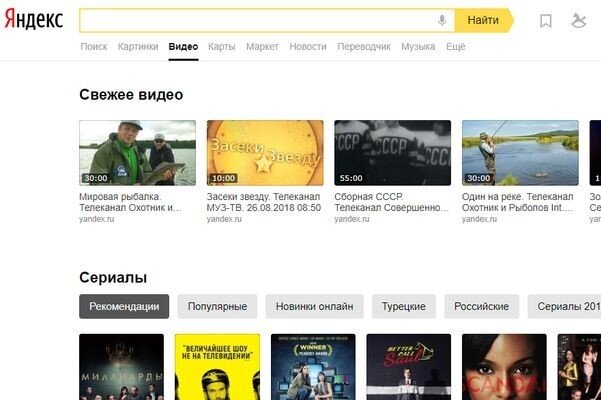This screenshot has width=601, height=400.
Task: Select the Популярные series filter
Action: pos(217,307)
